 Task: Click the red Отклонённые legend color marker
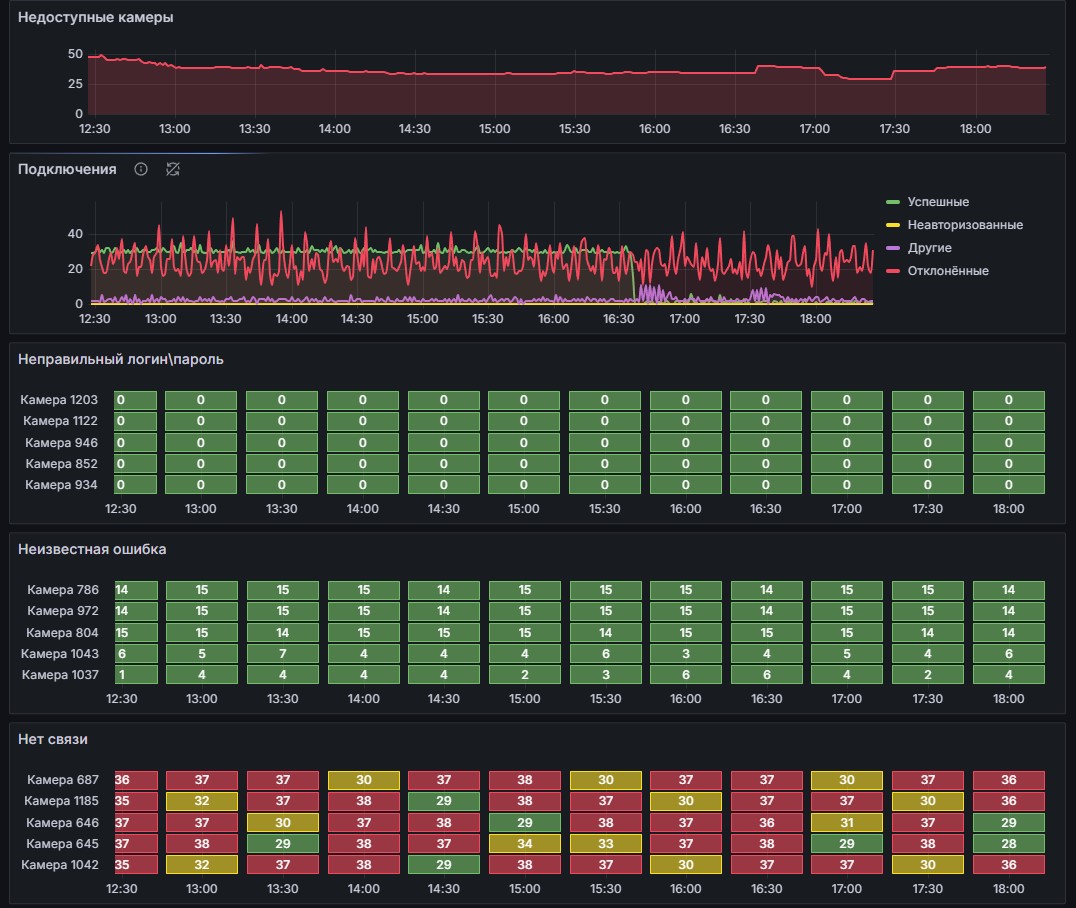tap(893, 271)
